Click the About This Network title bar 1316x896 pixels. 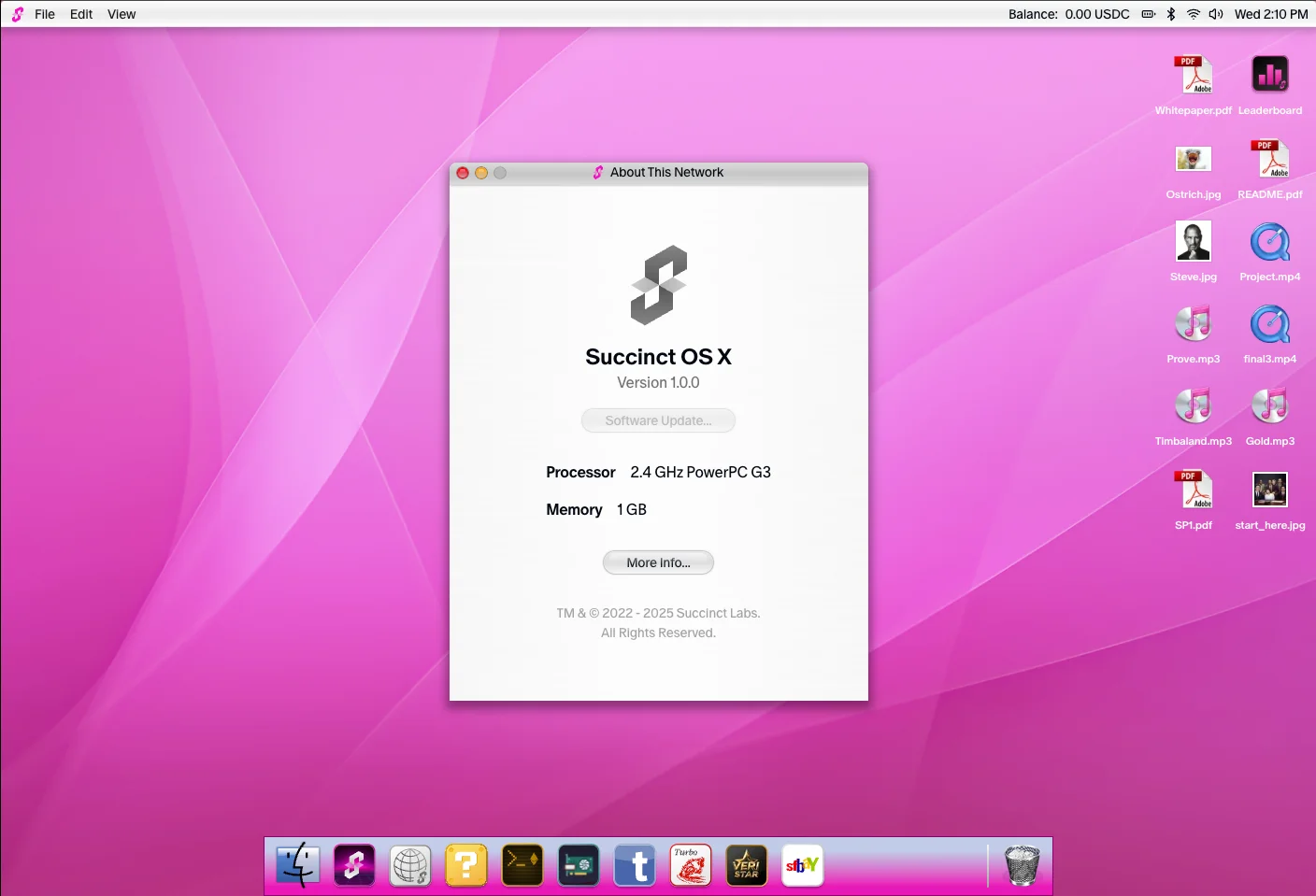[658, 173]
